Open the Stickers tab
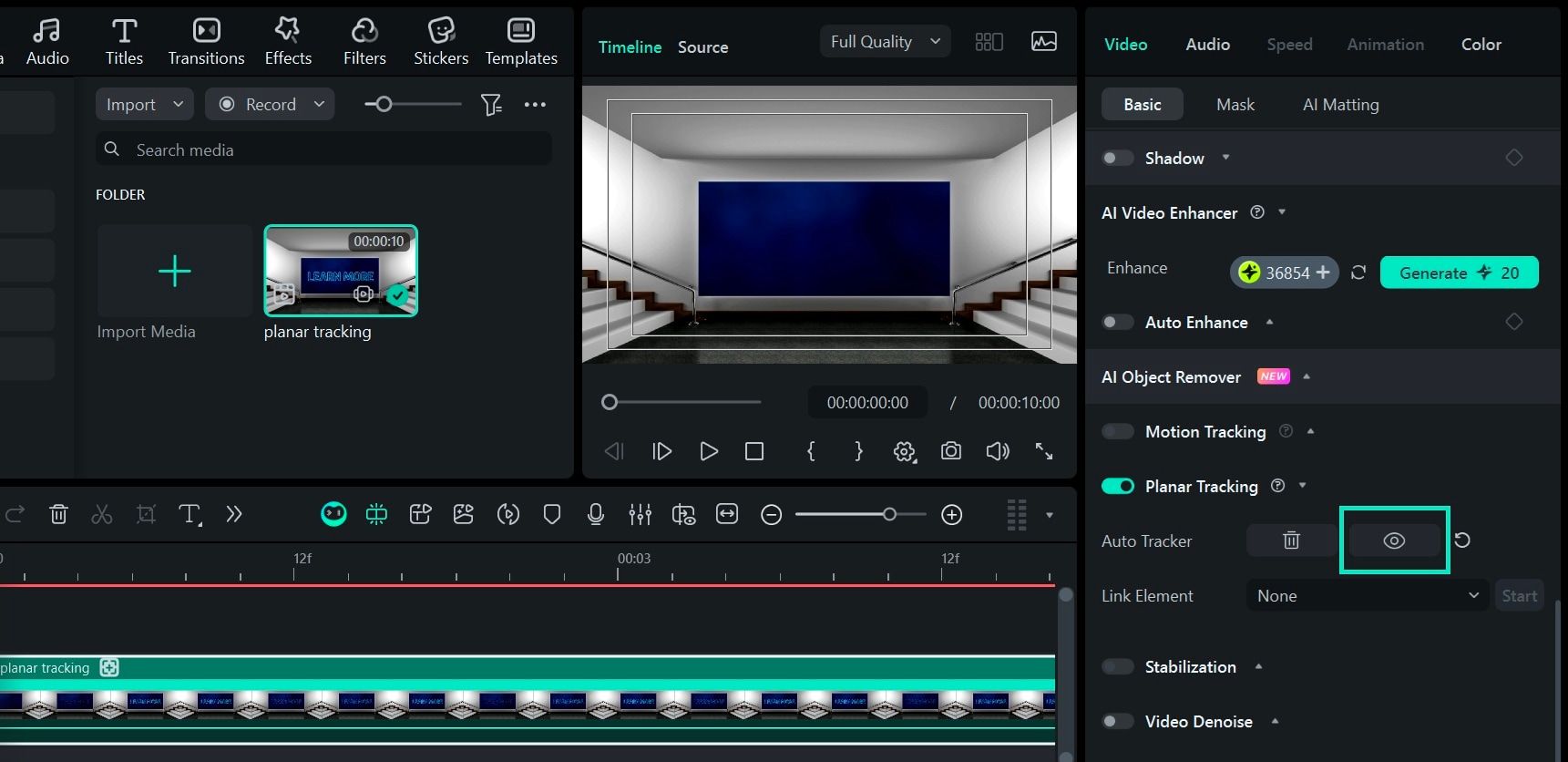Image resolution: width=1568 pixels, height=762 pixels. click(441, 42)
